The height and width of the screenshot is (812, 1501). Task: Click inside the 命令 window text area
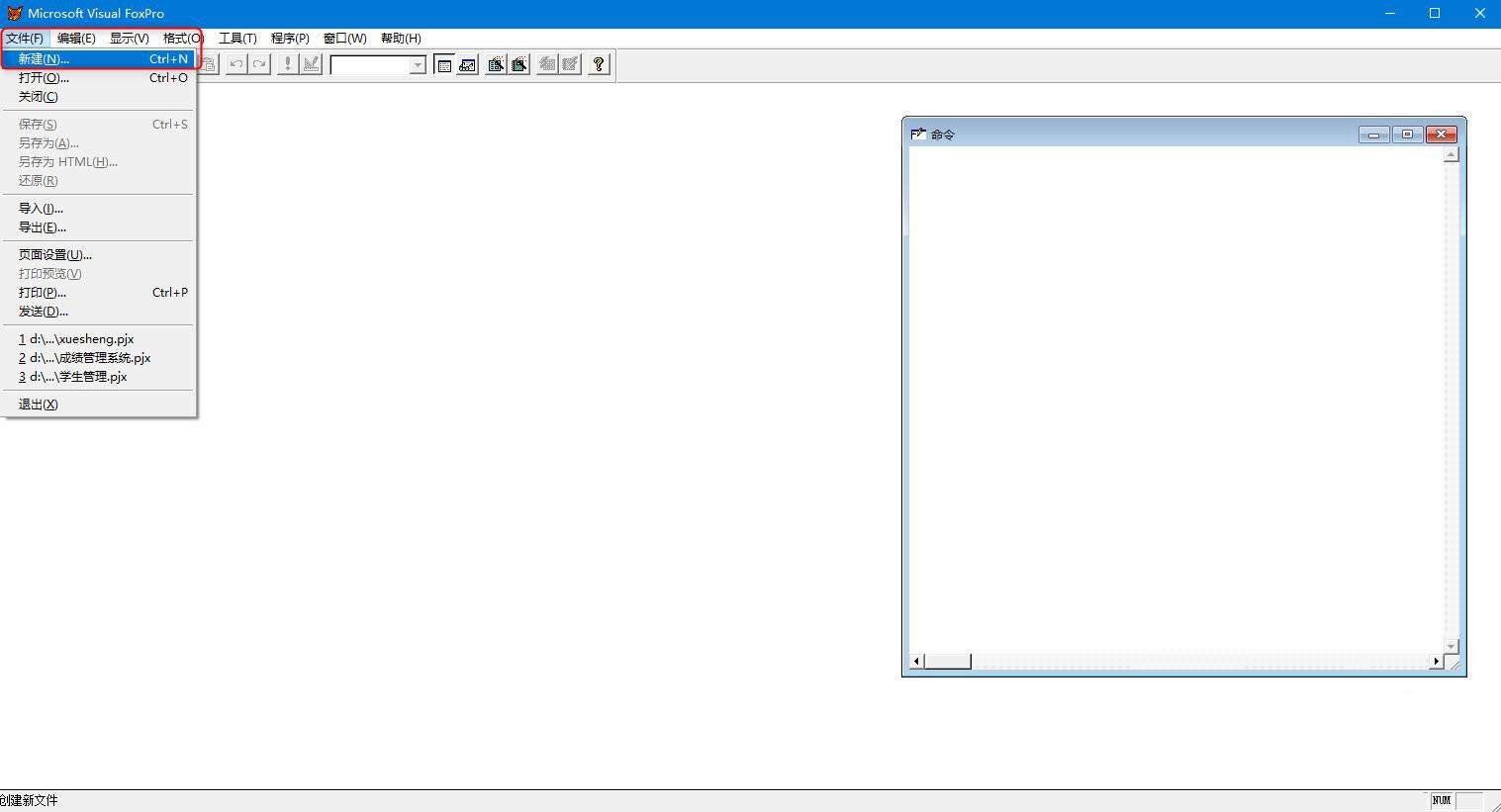[1175, 400]
